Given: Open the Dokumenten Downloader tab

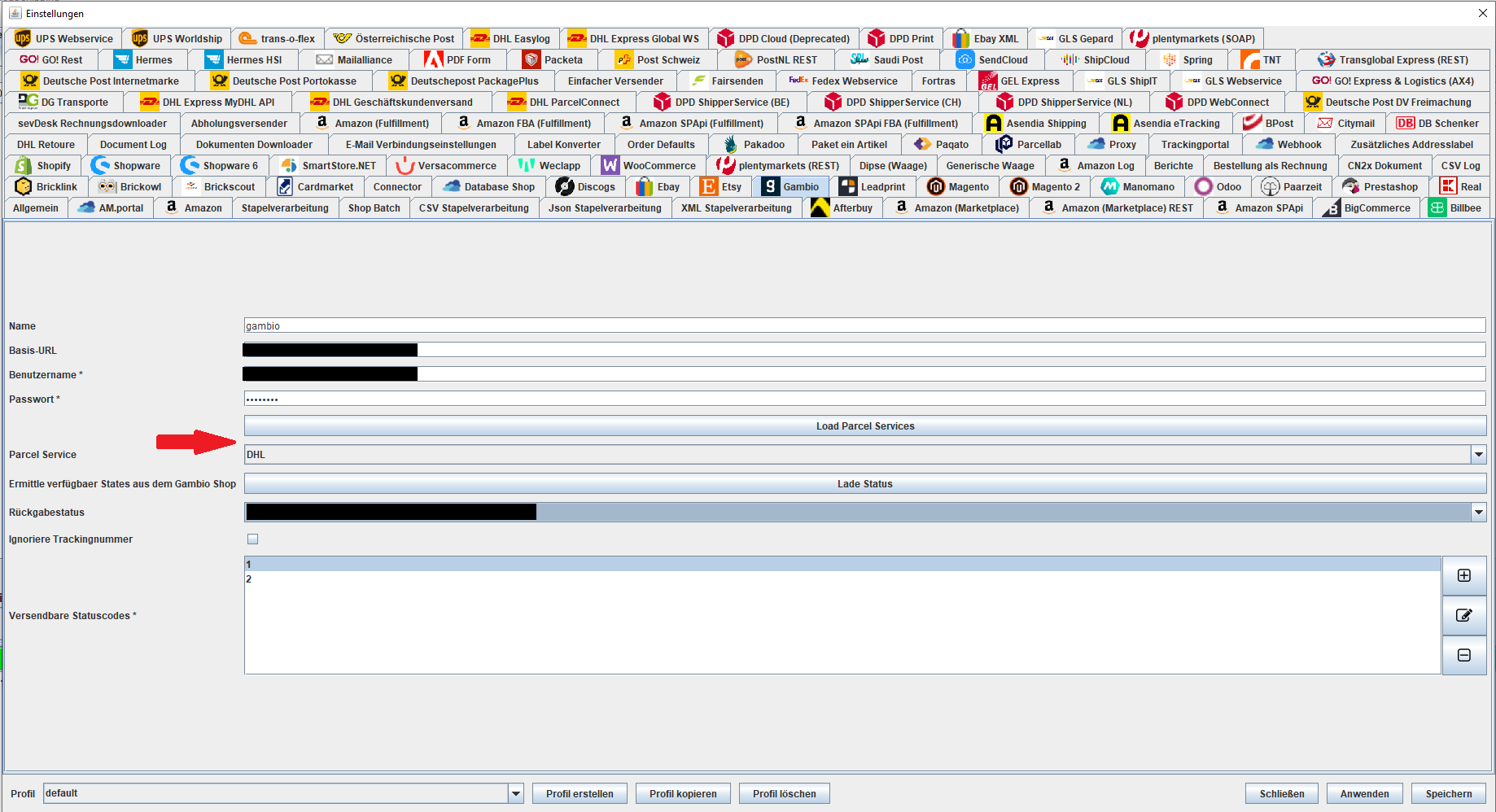Looking at the screenshot, I should (x=254, y=145).
